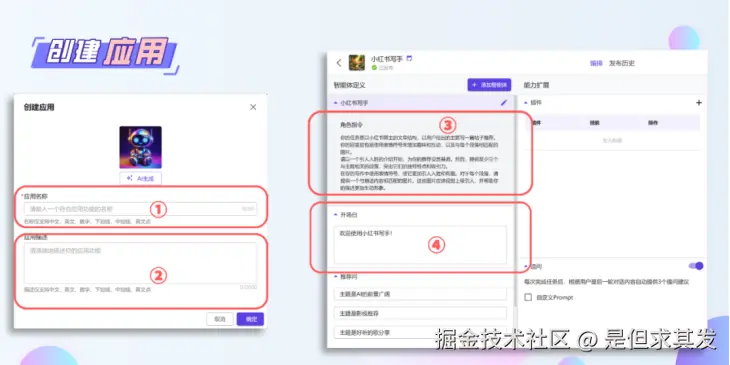The image size is (730, 365).
Task: Collapse the 推荐问 section
Action: 336,277
